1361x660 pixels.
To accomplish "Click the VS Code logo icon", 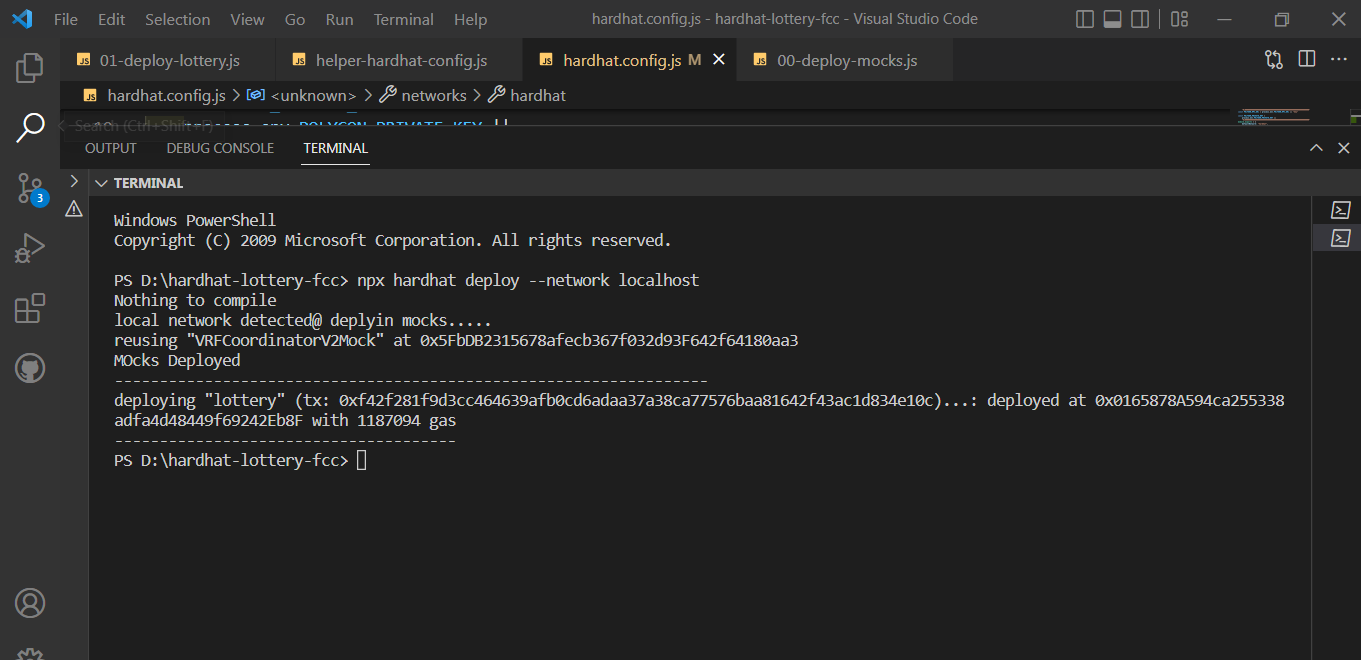I will pos(22,19).
